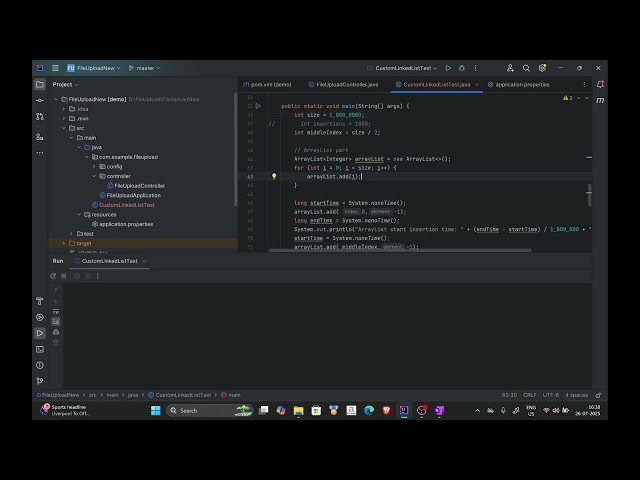The image size is (640, 480).
Task: Open more run actions menu
Action: [x=475, y=68]
